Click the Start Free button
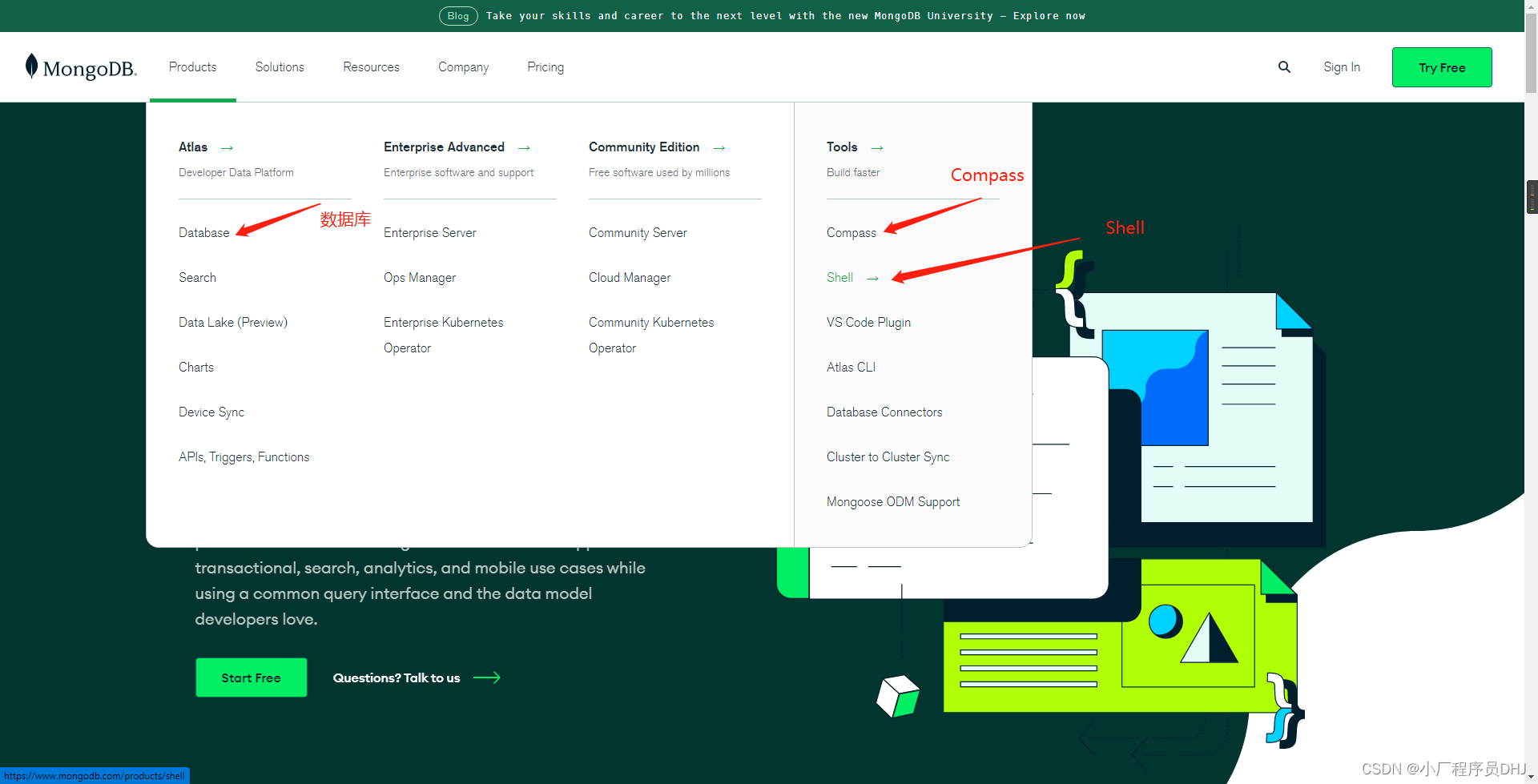 [x=252, y=677]
